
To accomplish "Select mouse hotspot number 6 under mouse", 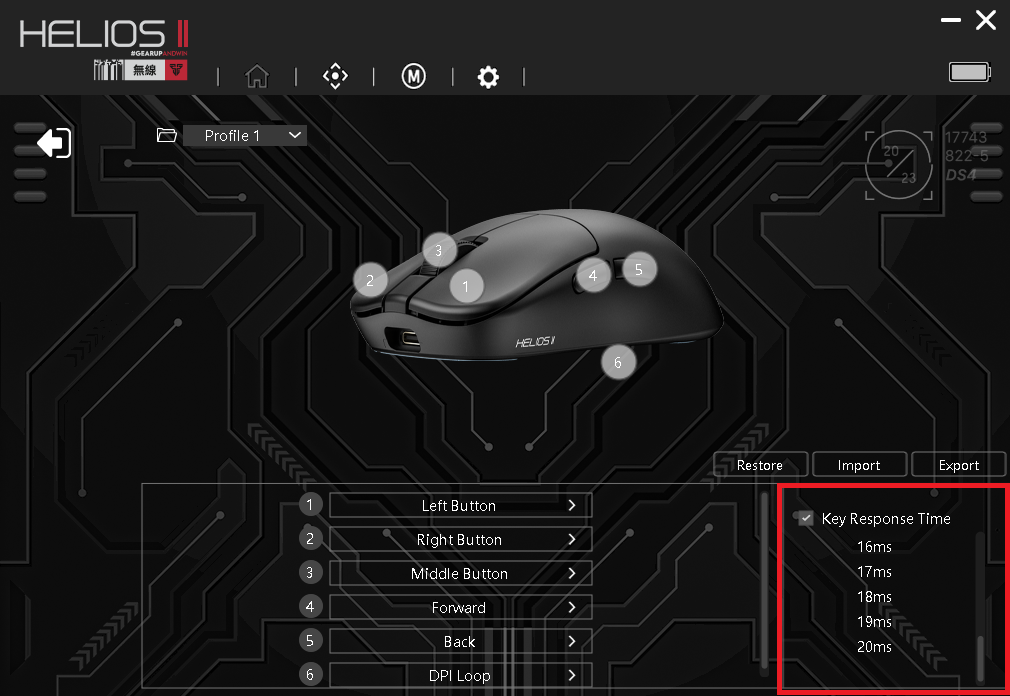I will (x=618, y=362).
